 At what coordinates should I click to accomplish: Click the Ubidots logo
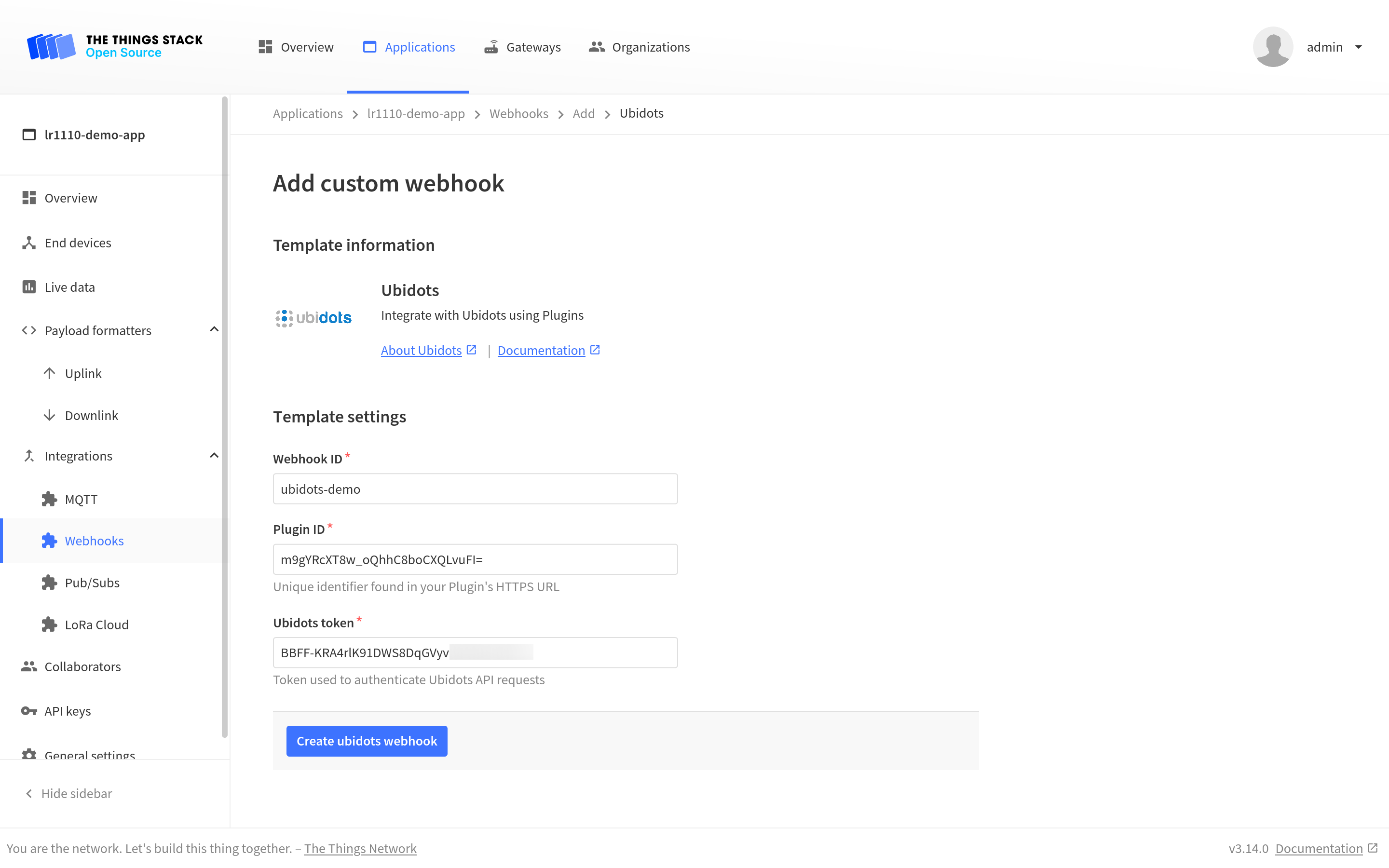pos(313,317)
